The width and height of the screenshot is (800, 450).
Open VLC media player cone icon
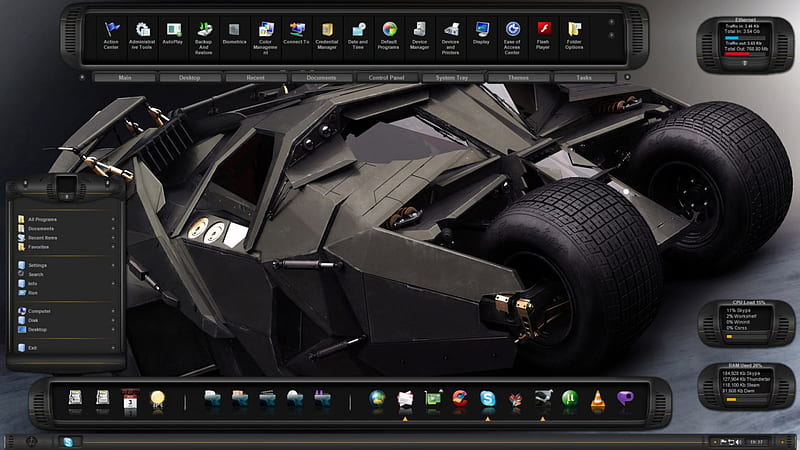point(597,399)
